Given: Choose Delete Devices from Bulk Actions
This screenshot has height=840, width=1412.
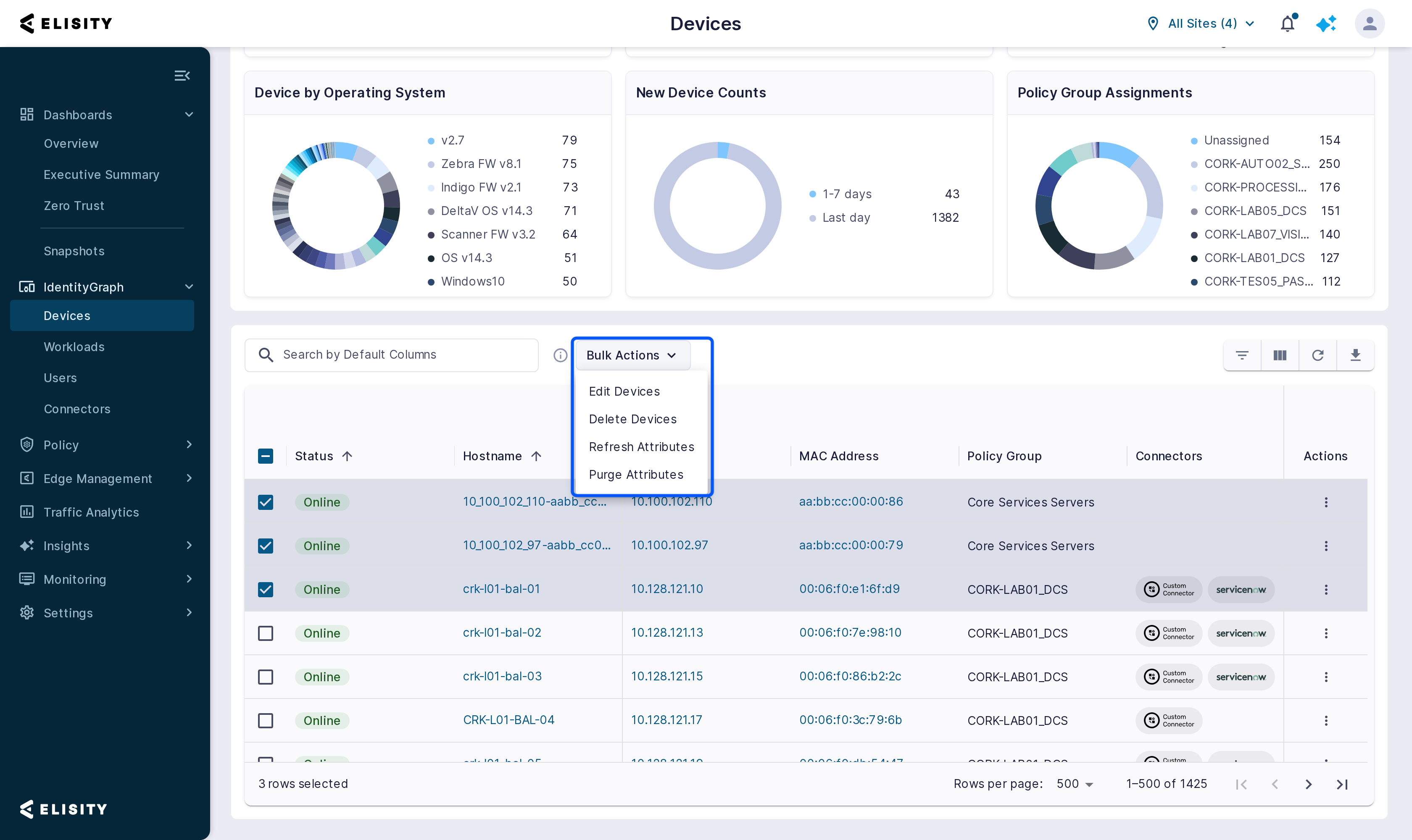Looking at the screenshot, I should 632,419.
